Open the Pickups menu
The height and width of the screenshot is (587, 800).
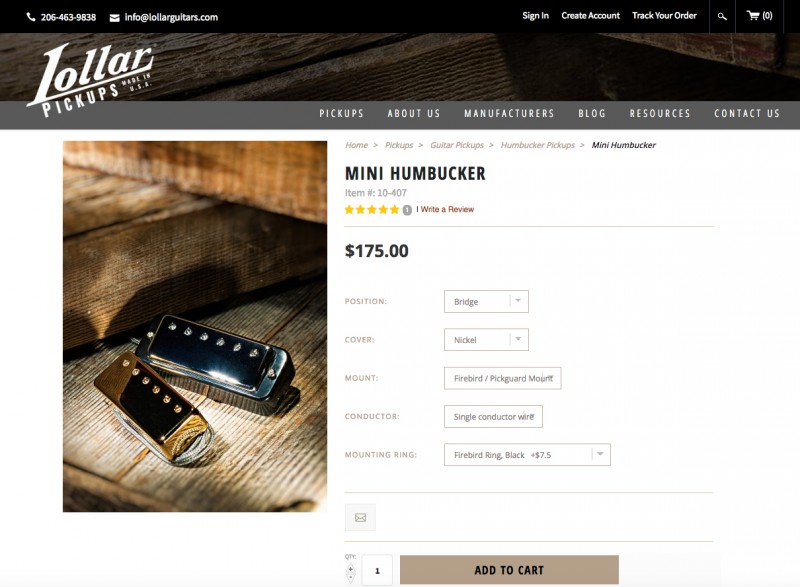[x=341, y=114]
